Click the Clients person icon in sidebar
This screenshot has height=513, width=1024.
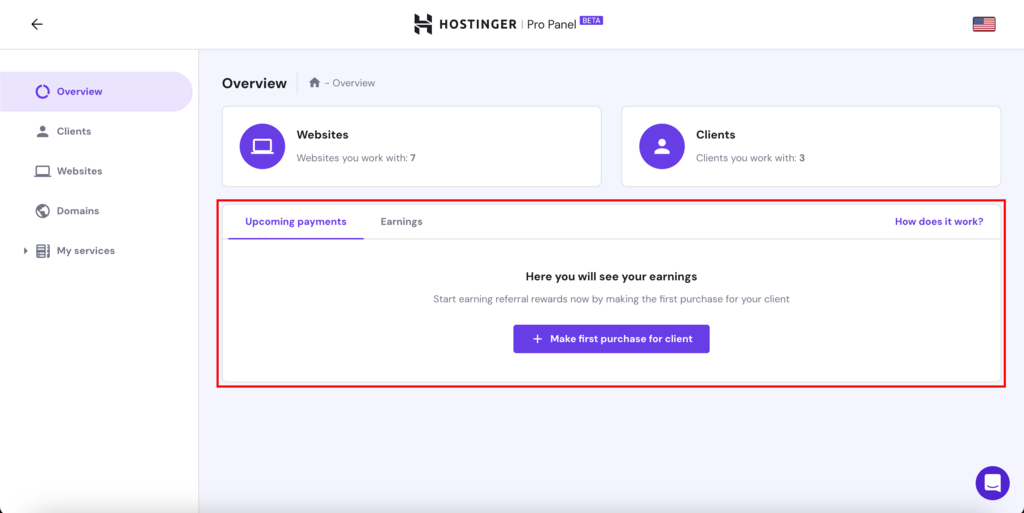click(x=42, y=131)
